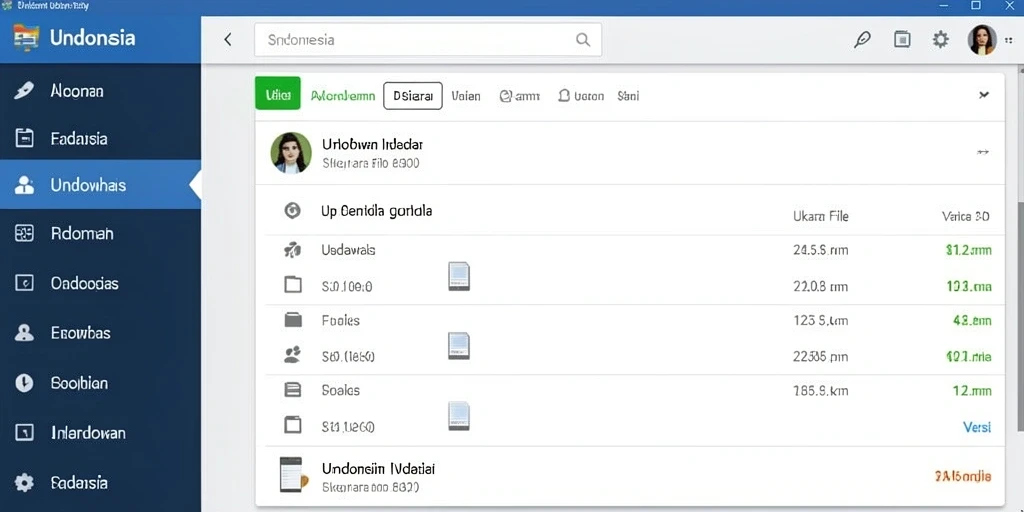Click the Urlobwın Iıdedar avatar
Screen dimensions: 1024x512
pos(291,153)
